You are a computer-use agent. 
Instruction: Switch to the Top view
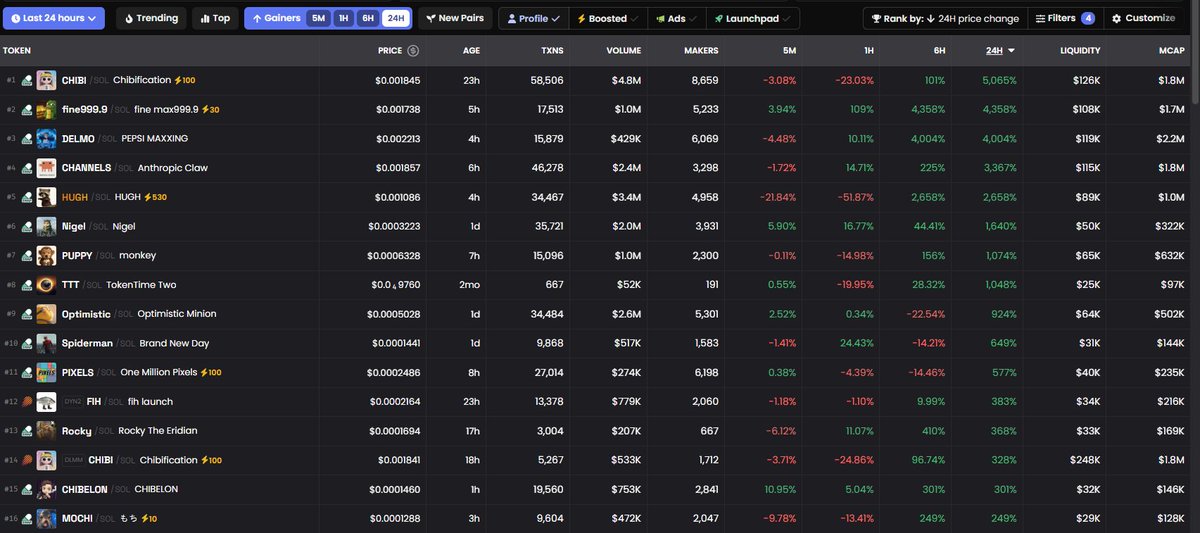214,18
